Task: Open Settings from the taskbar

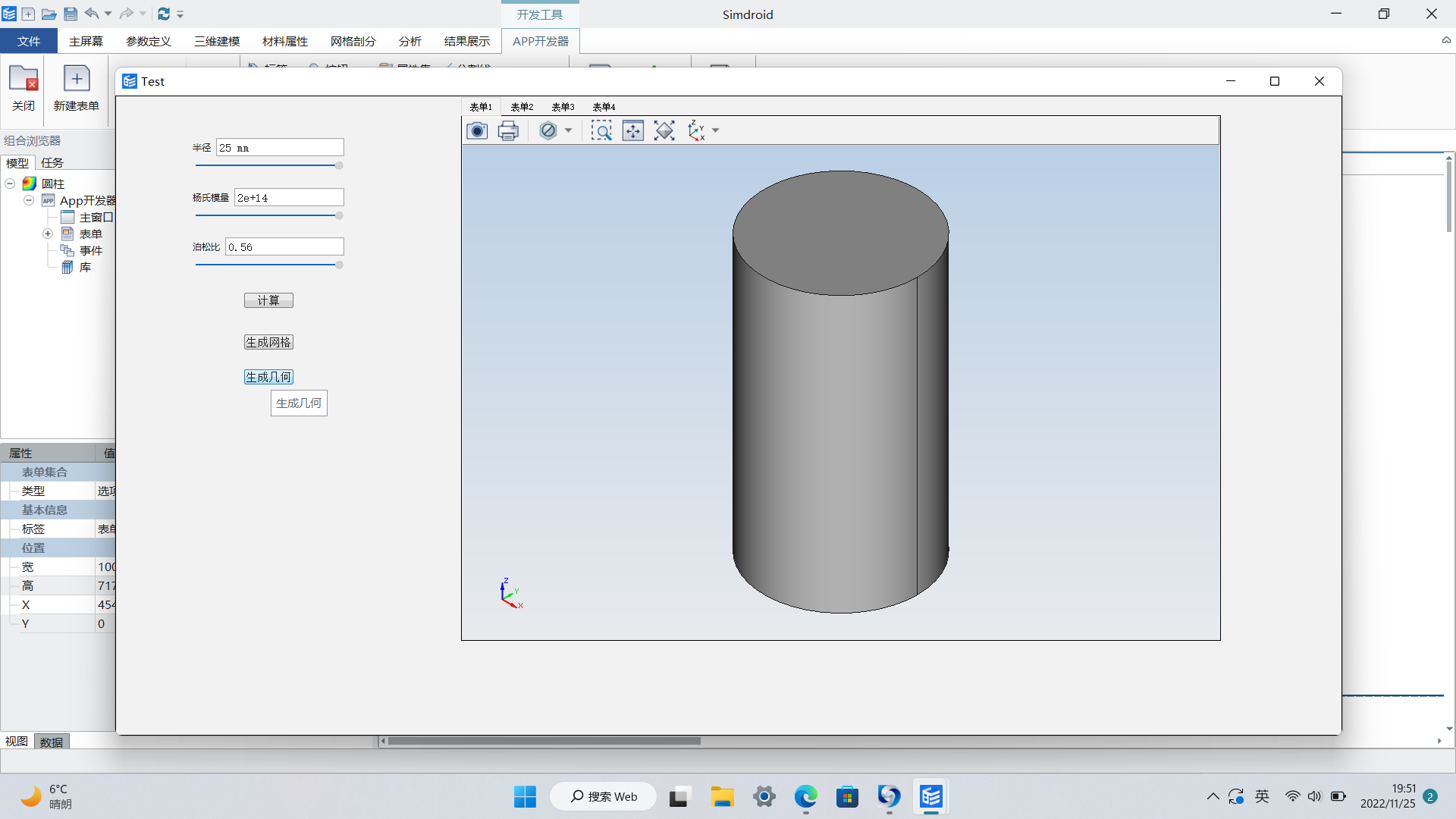Action: [x=764, y=796]
